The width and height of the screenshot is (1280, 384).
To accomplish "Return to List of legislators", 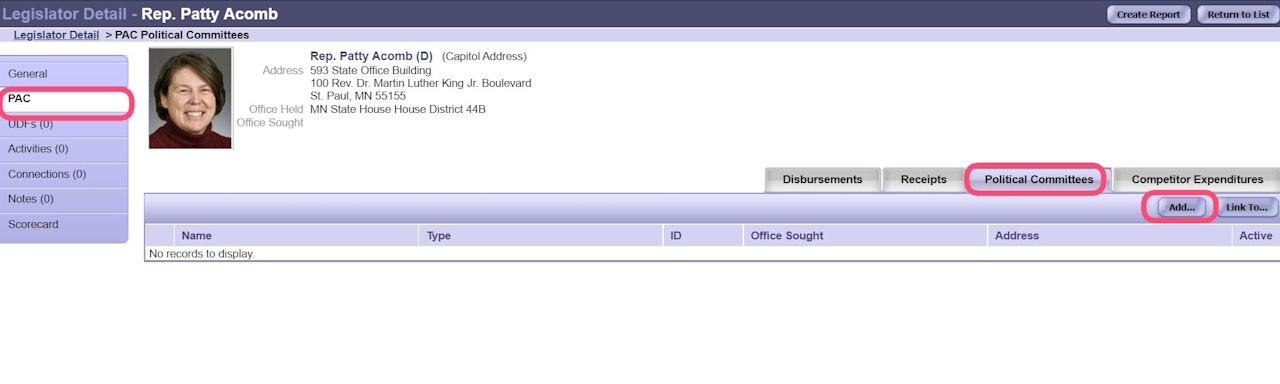I will pos(1238,14).
